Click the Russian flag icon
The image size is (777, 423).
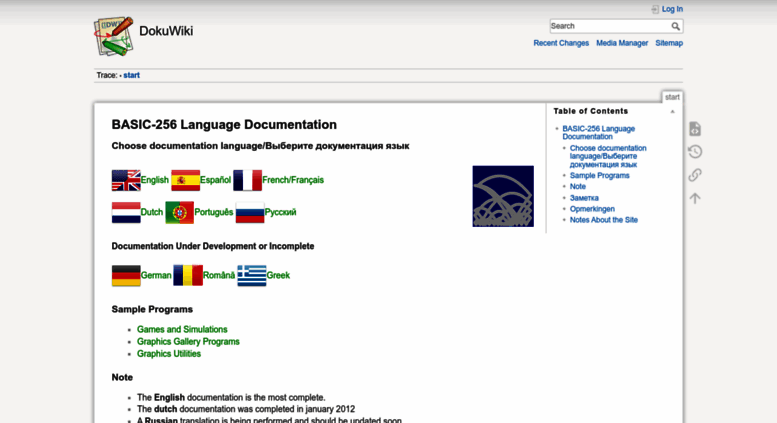(250, 212)
